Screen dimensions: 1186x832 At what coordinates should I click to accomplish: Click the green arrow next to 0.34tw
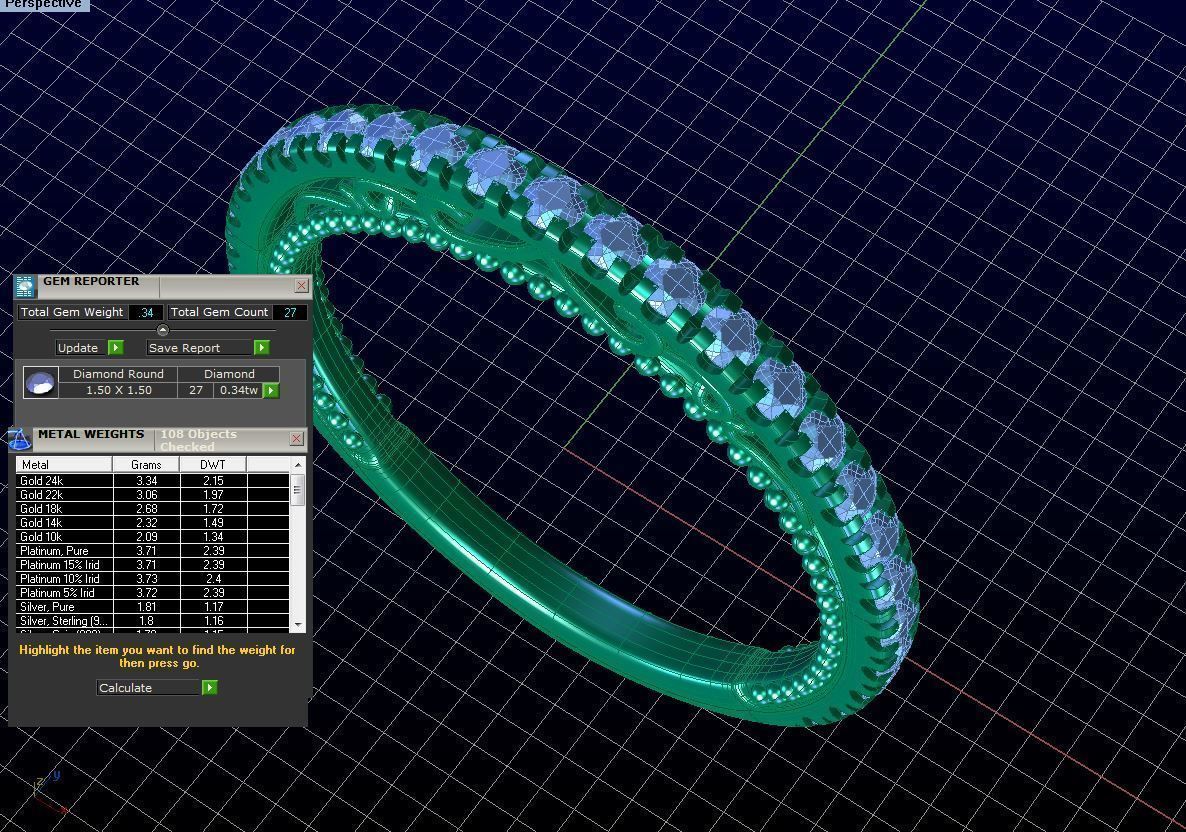[271, 390]
